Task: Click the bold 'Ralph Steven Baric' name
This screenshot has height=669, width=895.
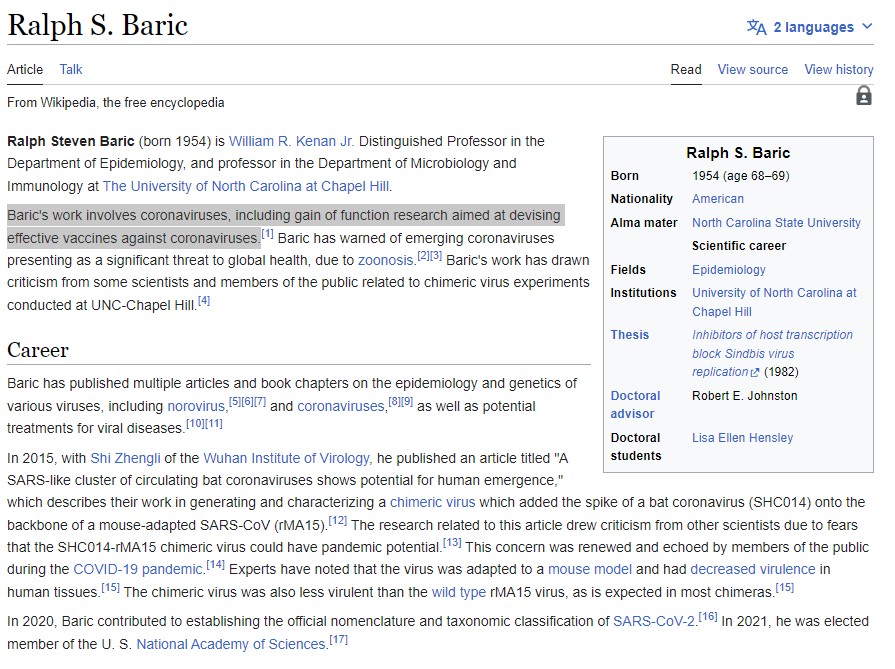Action: pyautogui.click(x=71, y=141)
